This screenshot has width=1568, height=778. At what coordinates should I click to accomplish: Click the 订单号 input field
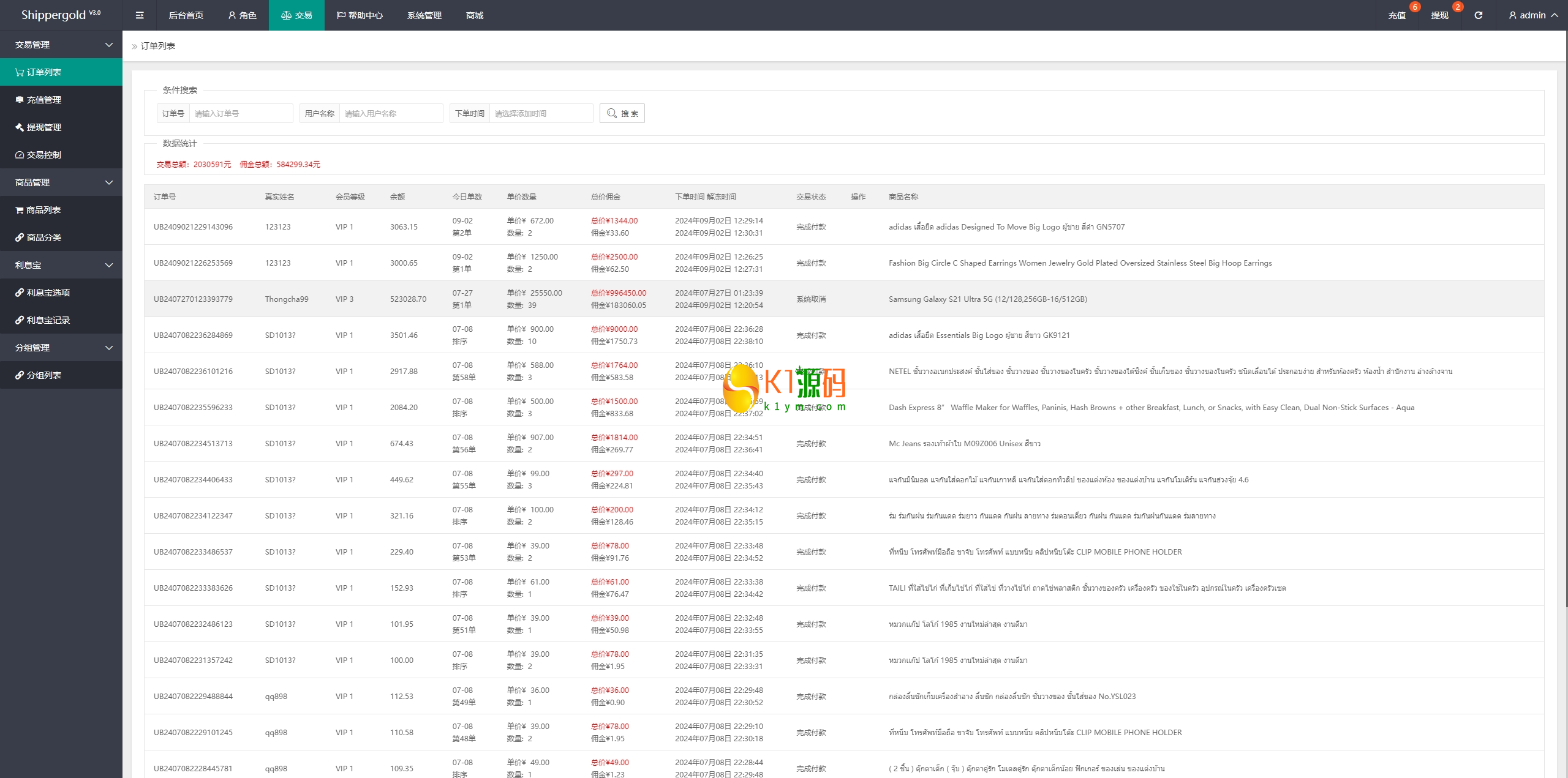tap(240, 113)
